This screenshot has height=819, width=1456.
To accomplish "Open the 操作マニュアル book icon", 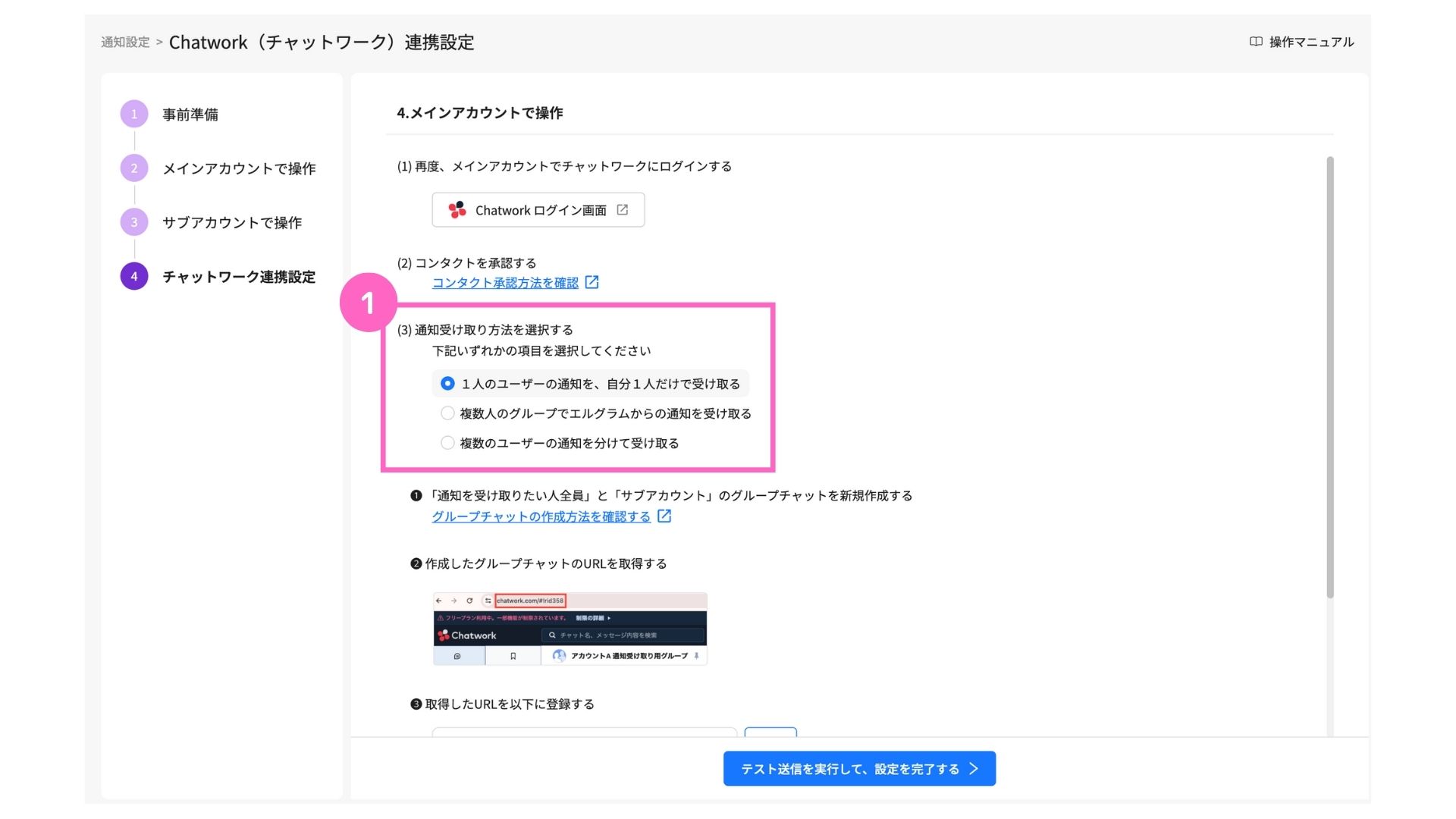I will 1256,42.
